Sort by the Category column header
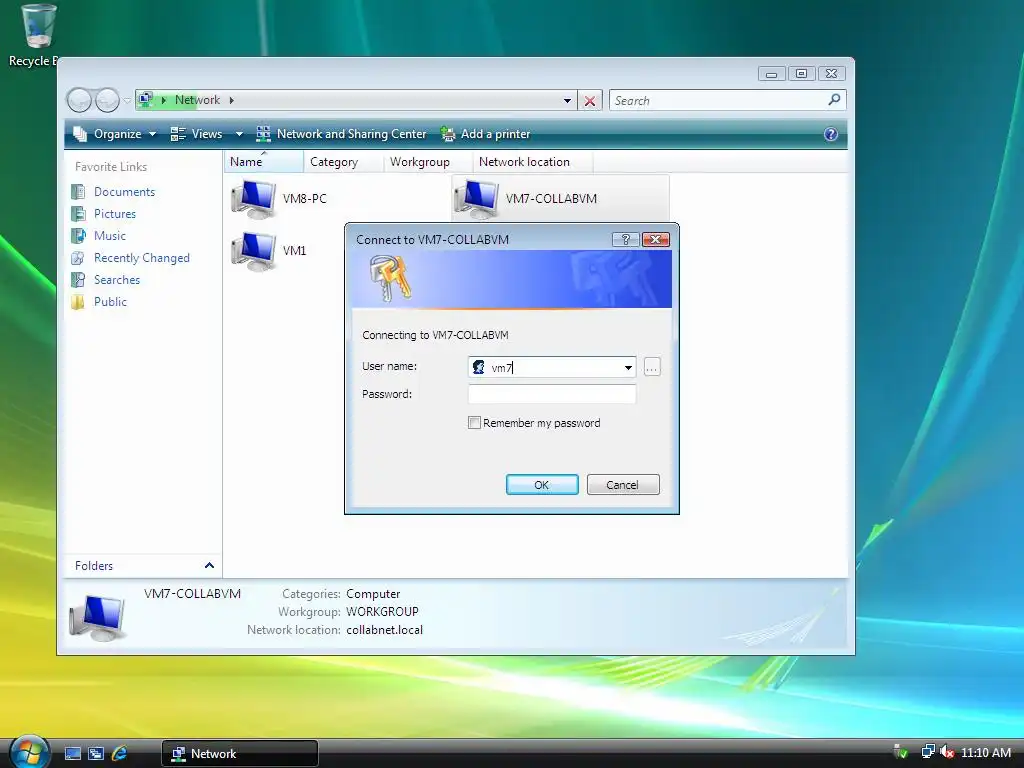 344,162
